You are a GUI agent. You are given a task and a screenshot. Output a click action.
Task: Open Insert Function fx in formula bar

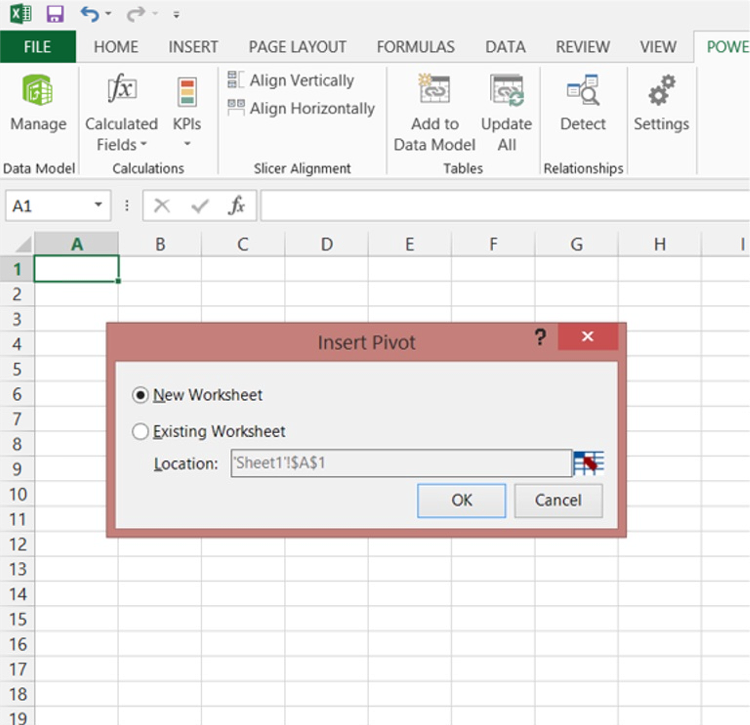237,206
